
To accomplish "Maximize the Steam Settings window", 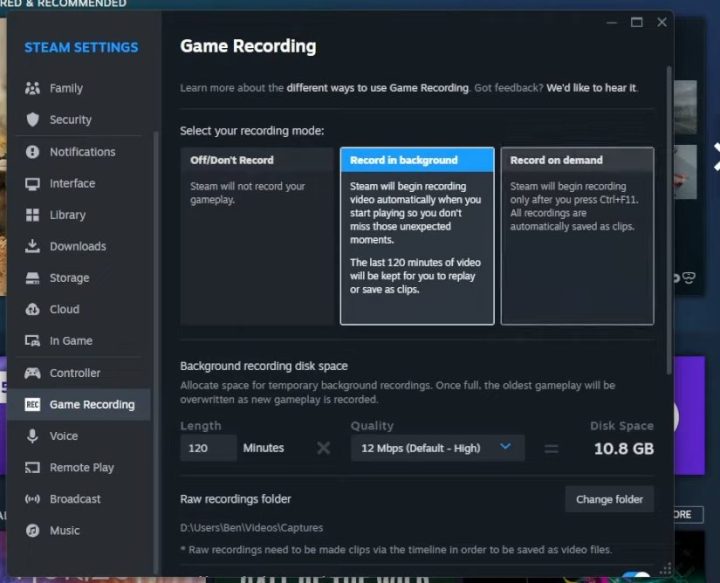I will (x=636, y=22).
